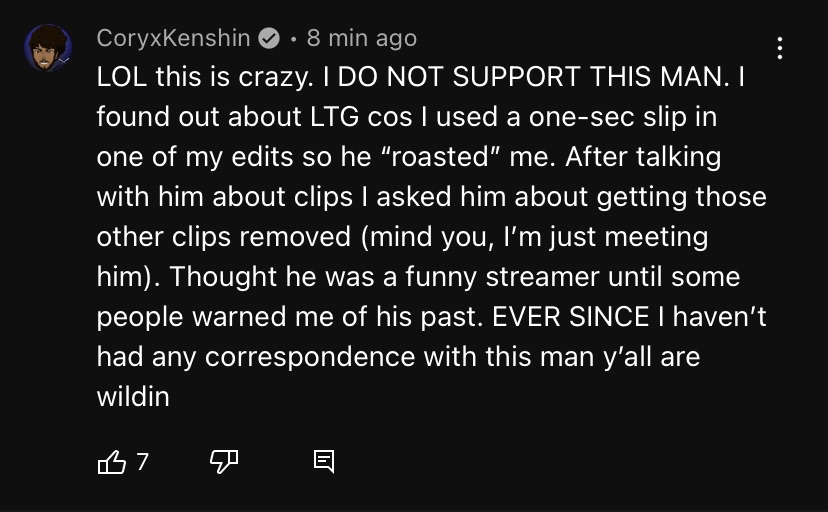Click the verified checkmark badge beside CoryxKenshin
828x512 pixels.
pos(269,38)
